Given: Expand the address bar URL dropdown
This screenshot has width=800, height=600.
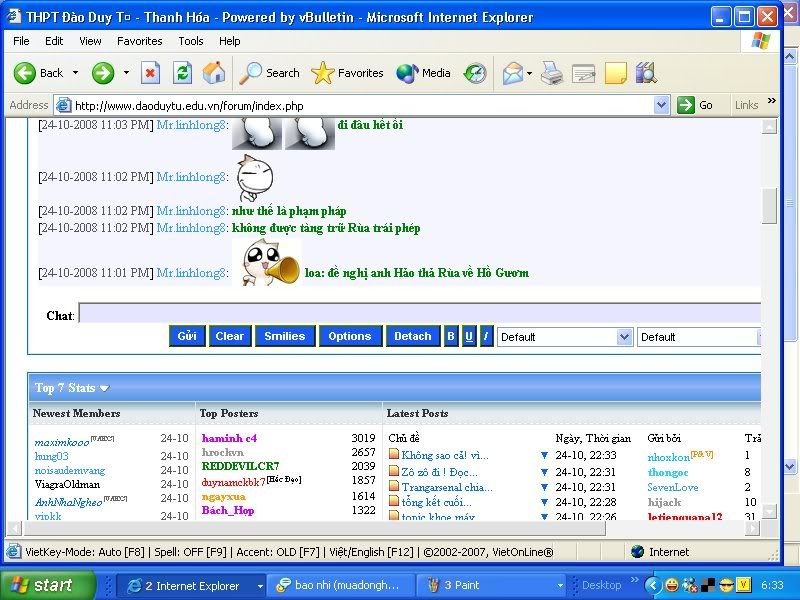Looking at the screenshot, I should point(662,105).
